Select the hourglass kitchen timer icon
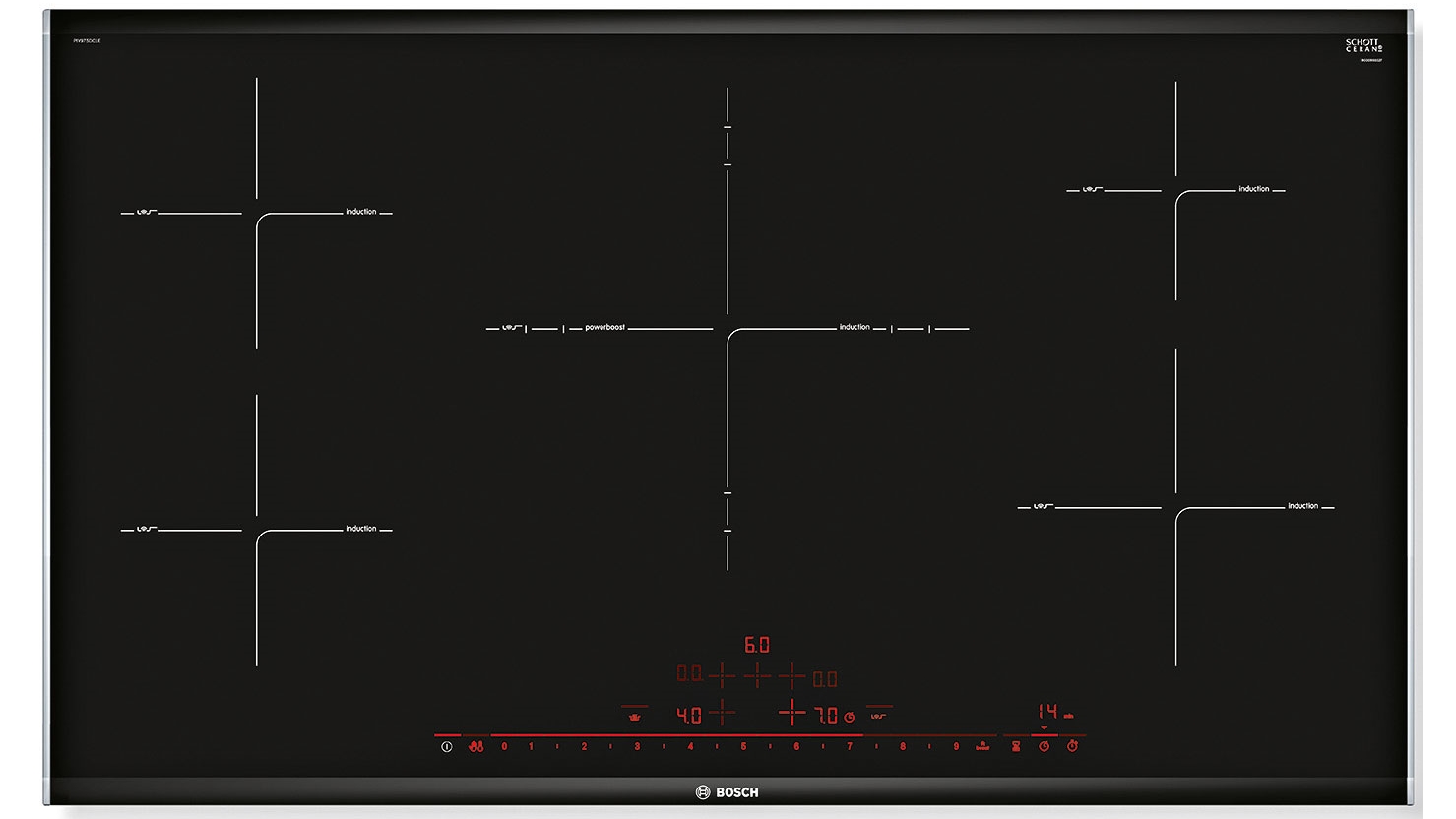Screen dimensions: 1456x819 click(1016, 746)
